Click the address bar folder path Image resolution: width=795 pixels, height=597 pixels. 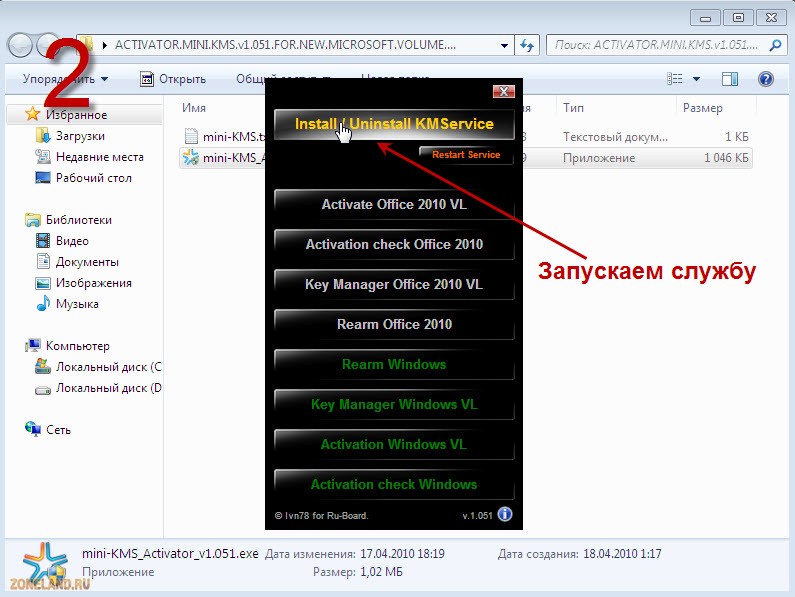[285, 45]
